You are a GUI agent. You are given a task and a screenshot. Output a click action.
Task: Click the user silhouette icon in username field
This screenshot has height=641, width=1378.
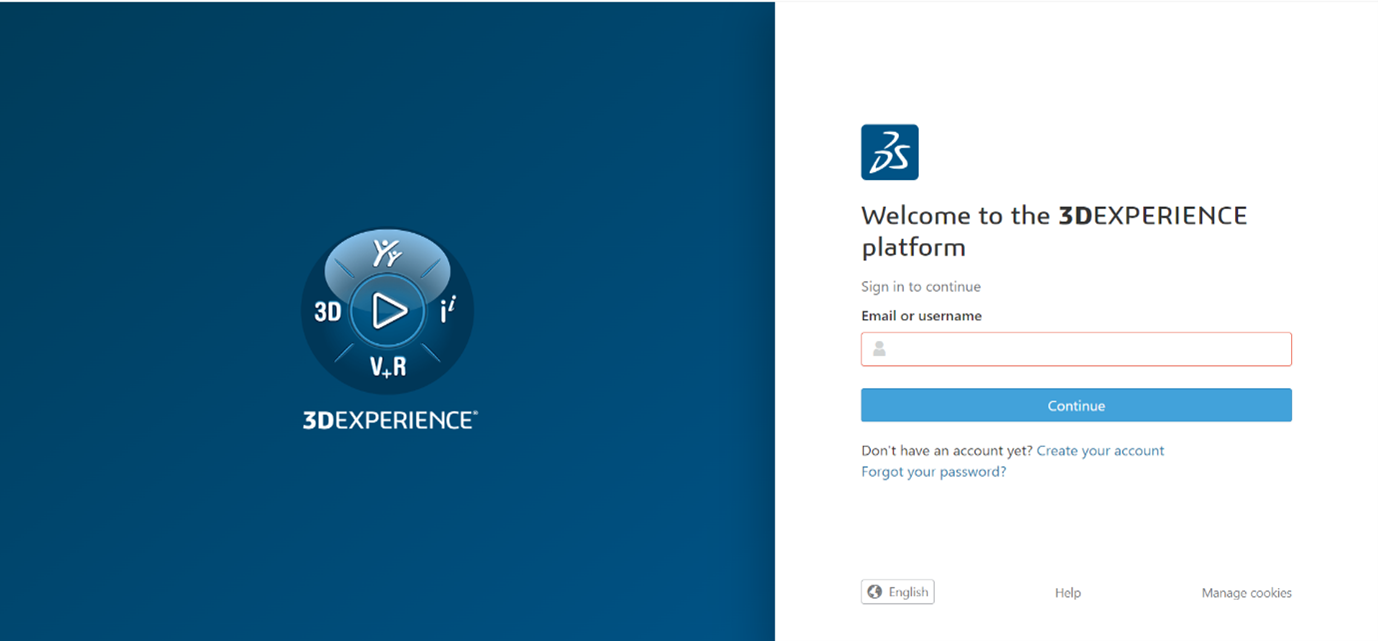point(879,349)
